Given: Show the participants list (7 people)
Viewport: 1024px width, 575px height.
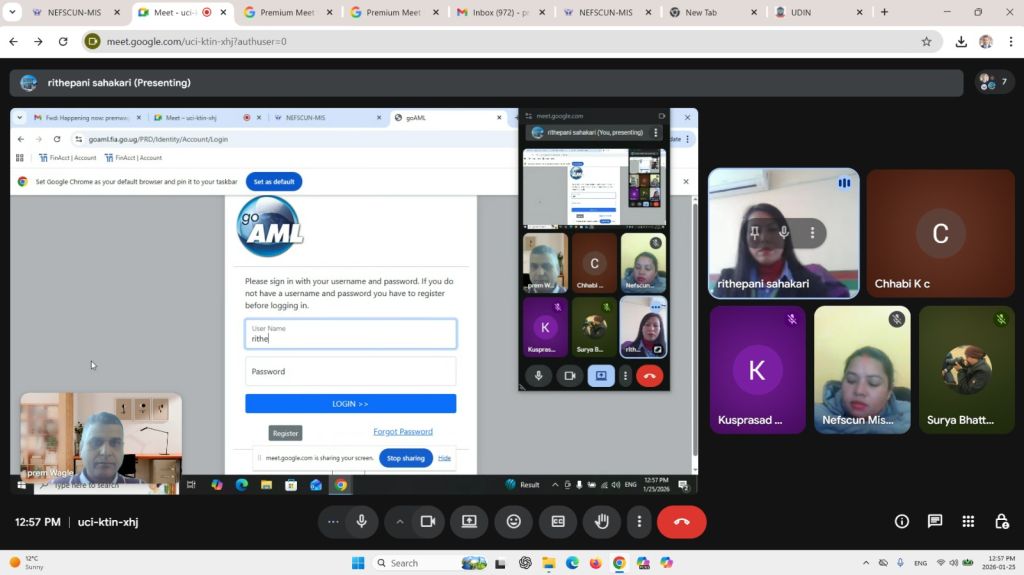Looking at the screenshot, I should tap(993, 82).
